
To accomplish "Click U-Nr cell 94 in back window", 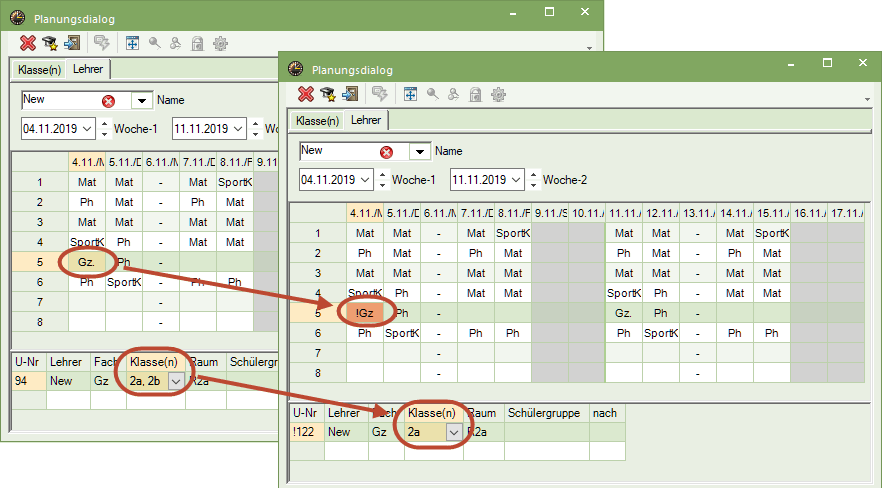I will coord(29,381).
